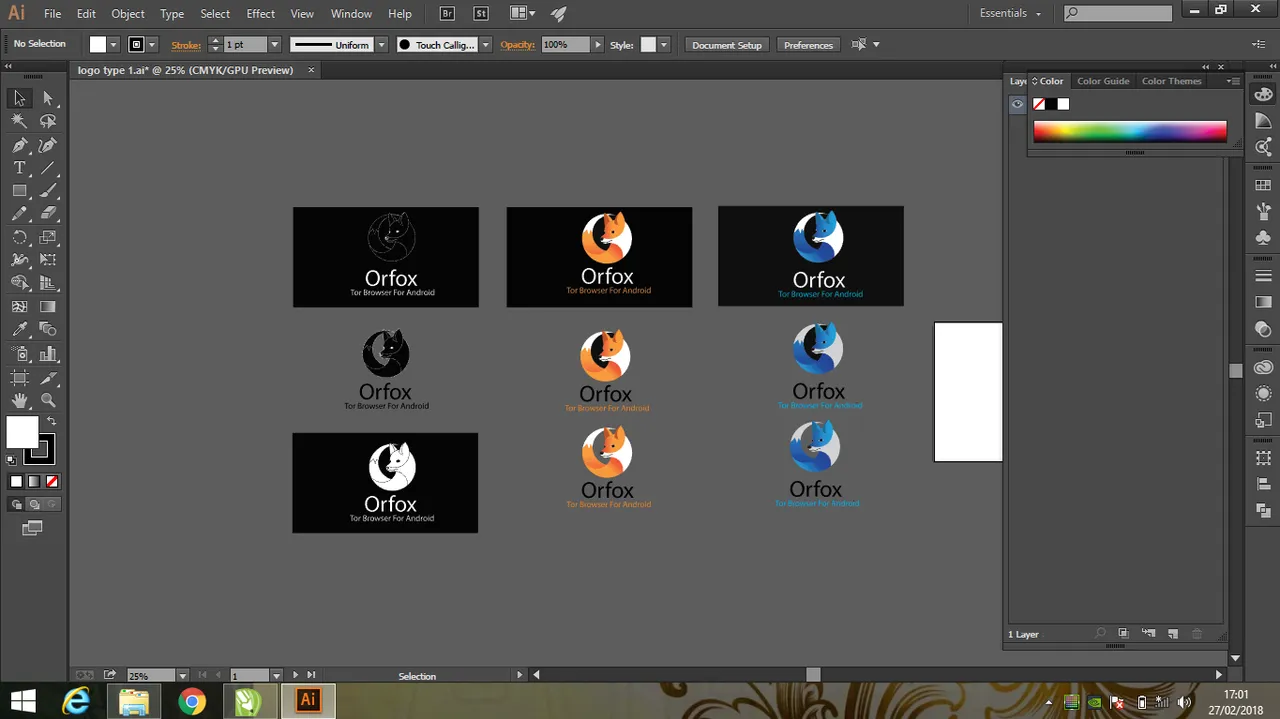The image size is (1280, 719).
Task: Enable Draw Normal mode
Action: point(16,505)
